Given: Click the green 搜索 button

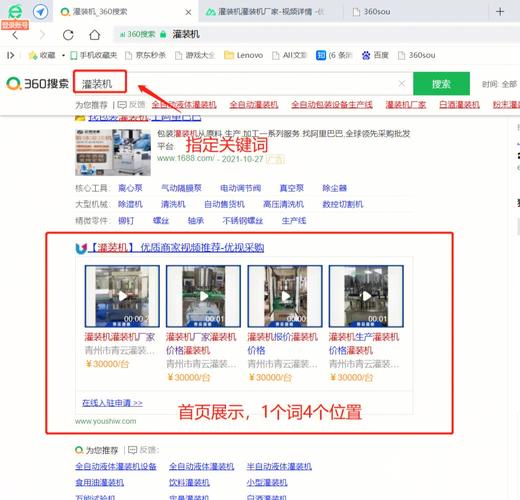Looking at the screenshot, I should [x=441, y=83].
